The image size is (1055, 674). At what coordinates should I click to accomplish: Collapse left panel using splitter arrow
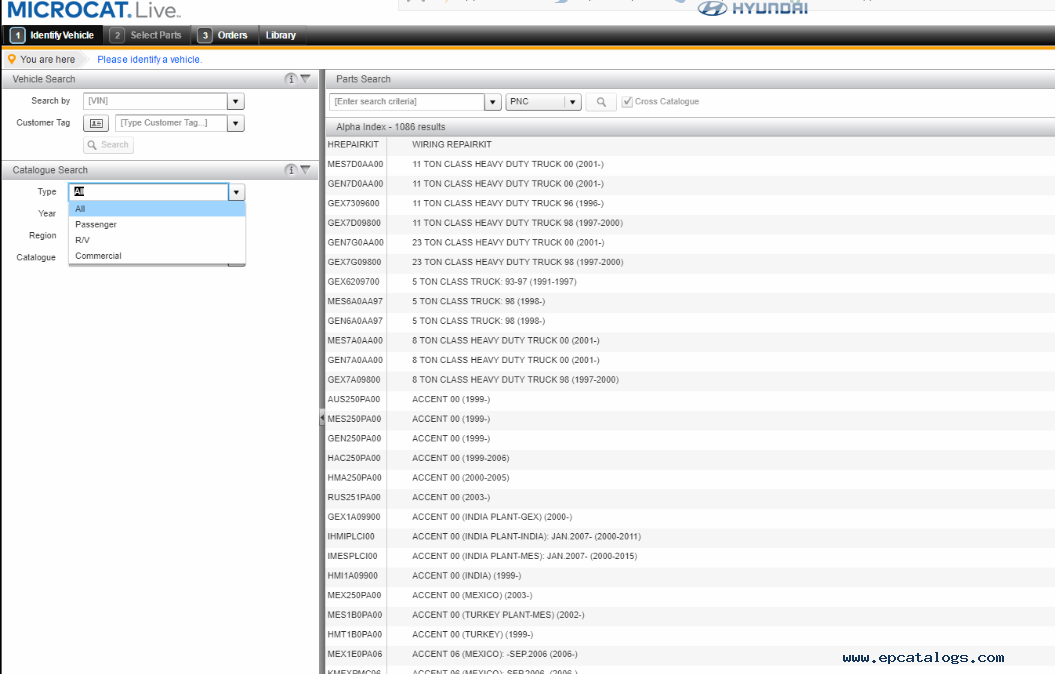pyautogui.click(x=322, y=417)
